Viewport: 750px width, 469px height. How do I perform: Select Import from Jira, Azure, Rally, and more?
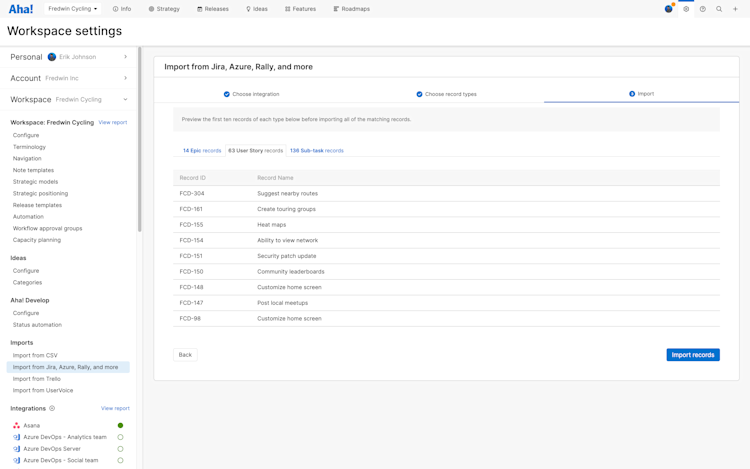68,367
